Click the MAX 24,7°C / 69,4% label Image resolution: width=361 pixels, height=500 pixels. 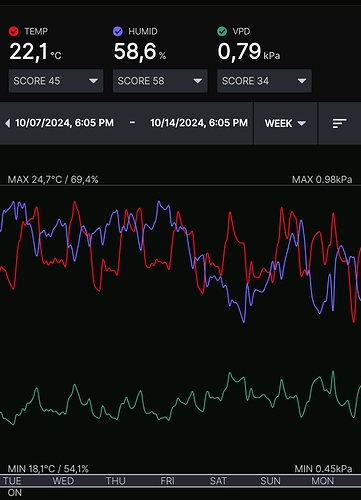click(x=53, y=180)
